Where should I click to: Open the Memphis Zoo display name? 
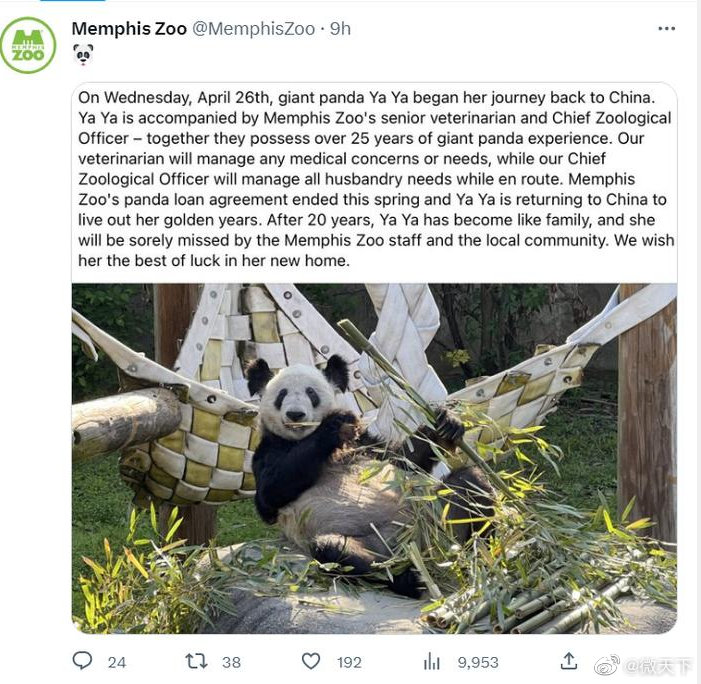point(129,29)
